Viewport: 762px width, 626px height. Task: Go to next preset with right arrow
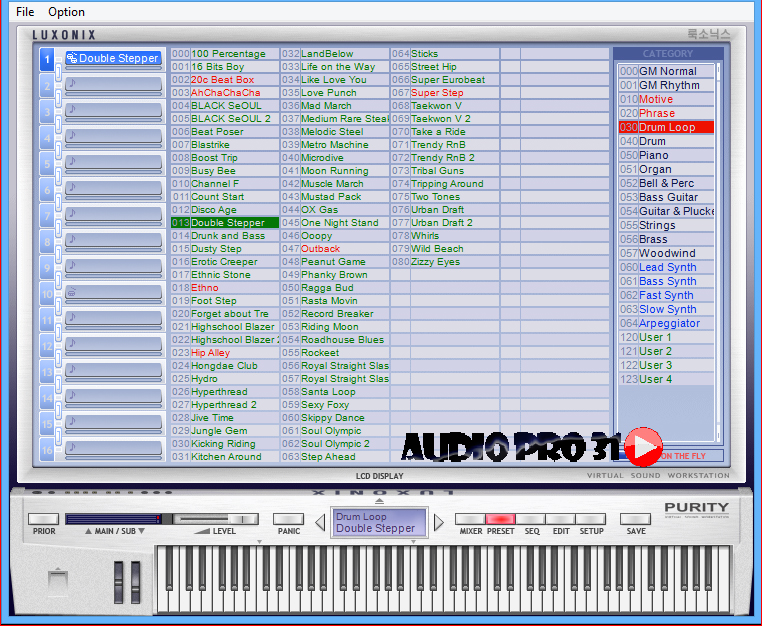point(439,523)
